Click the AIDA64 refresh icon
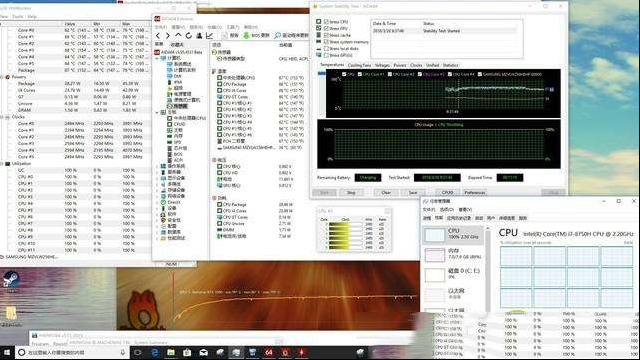640x360 pixels. click(189, 36)
